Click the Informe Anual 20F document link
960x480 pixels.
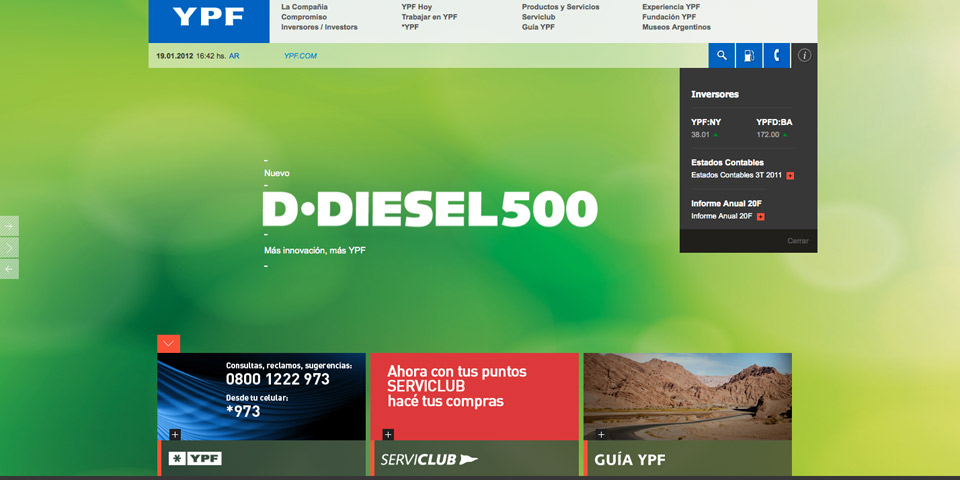tap(722, 217)
